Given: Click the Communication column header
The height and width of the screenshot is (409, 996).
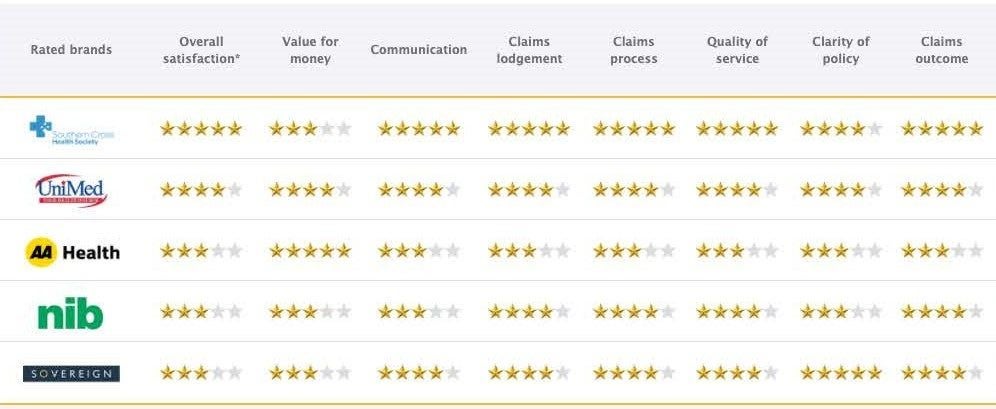Looking at the screenshot, I should (x=418, y=50).
